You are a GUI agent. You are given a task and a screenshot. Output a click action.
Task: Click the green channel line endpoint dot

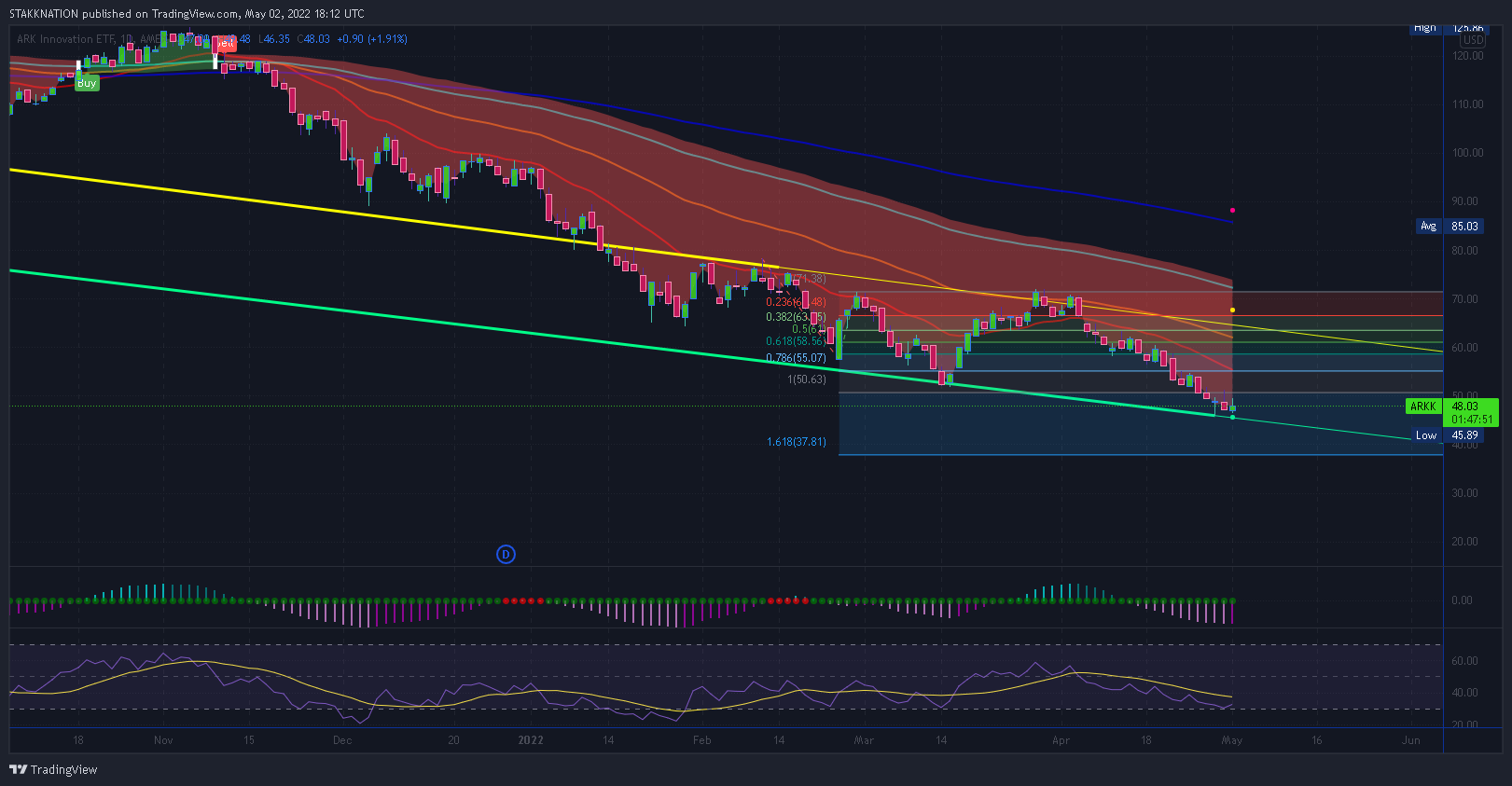click(x=1233, y=417)
